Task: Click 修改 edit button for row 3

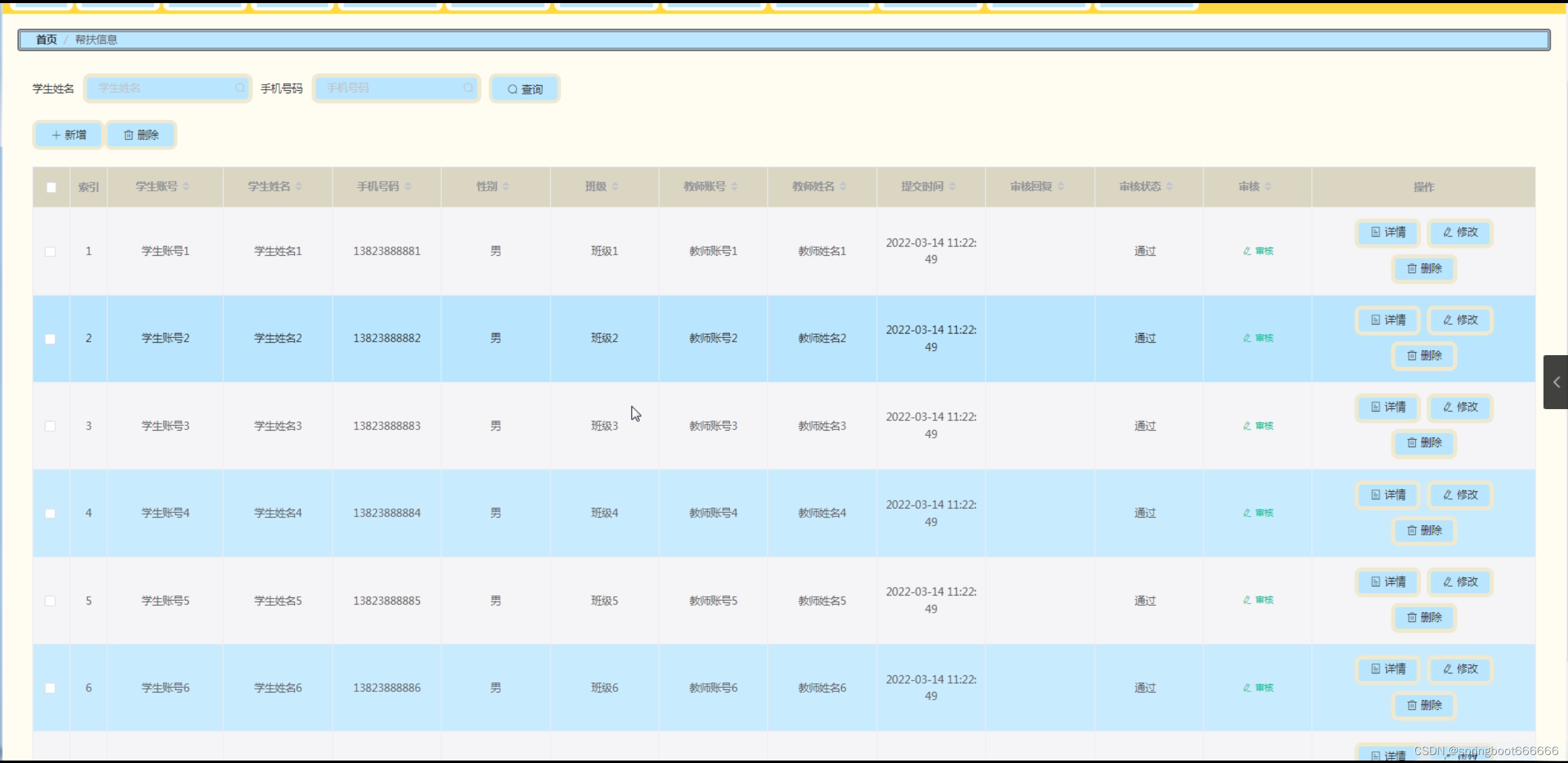Action: coord(1460,407)
